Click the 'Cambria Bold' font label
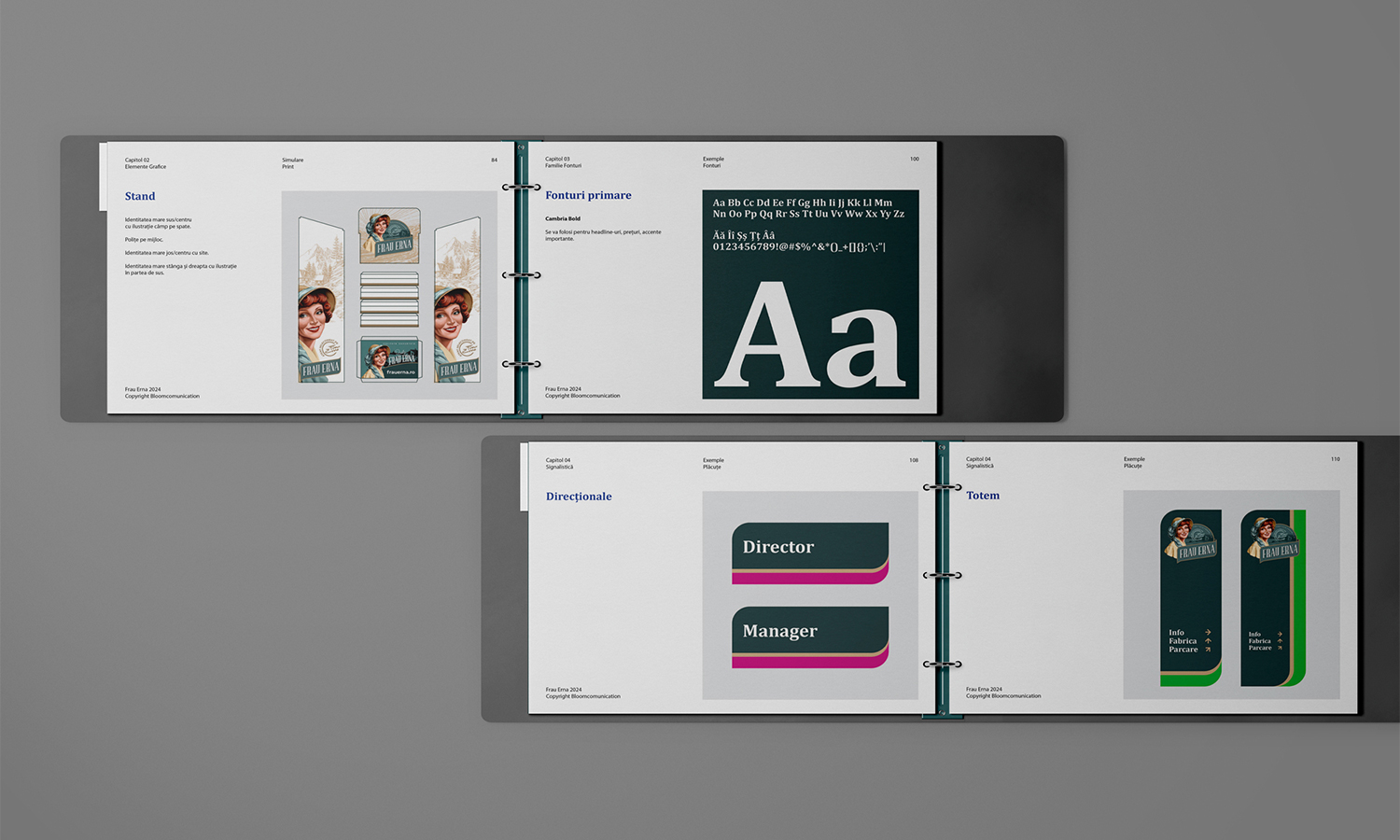1400x840 pixels. 563,218
